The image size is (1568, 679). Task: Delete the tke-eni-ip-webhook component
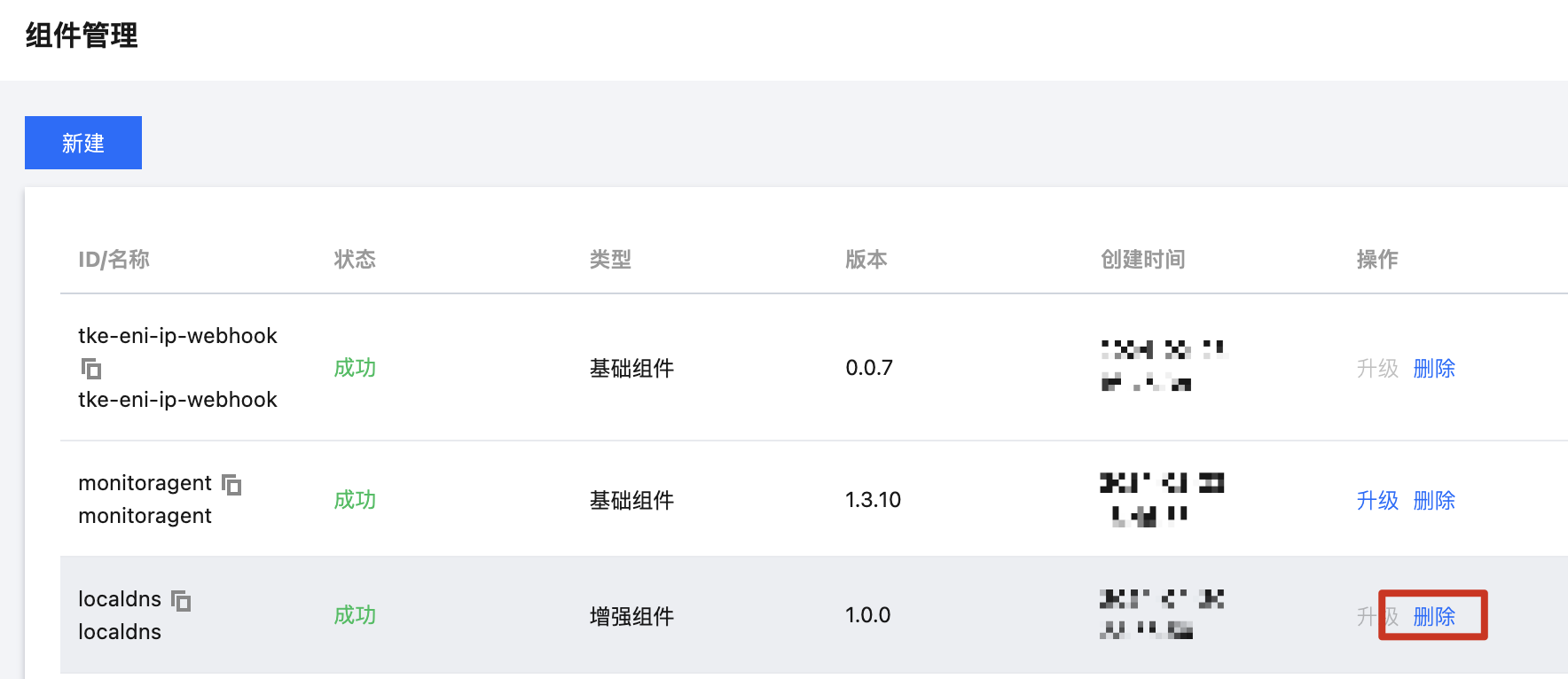(1433, 368)
